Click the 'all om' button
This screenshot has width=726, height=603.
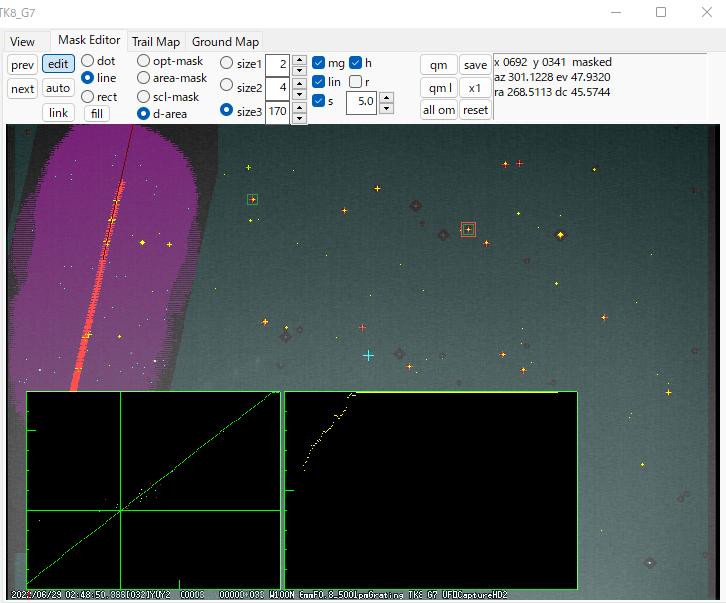pyautogui.click(x=438, y=110)
